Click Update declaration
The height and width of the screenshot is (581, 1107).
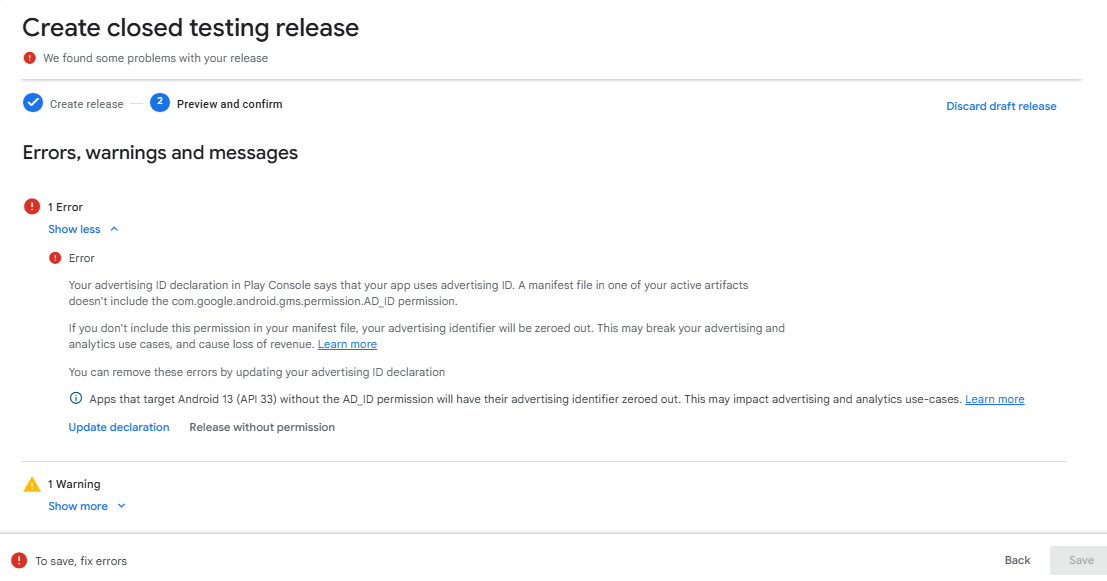(119, 427)
